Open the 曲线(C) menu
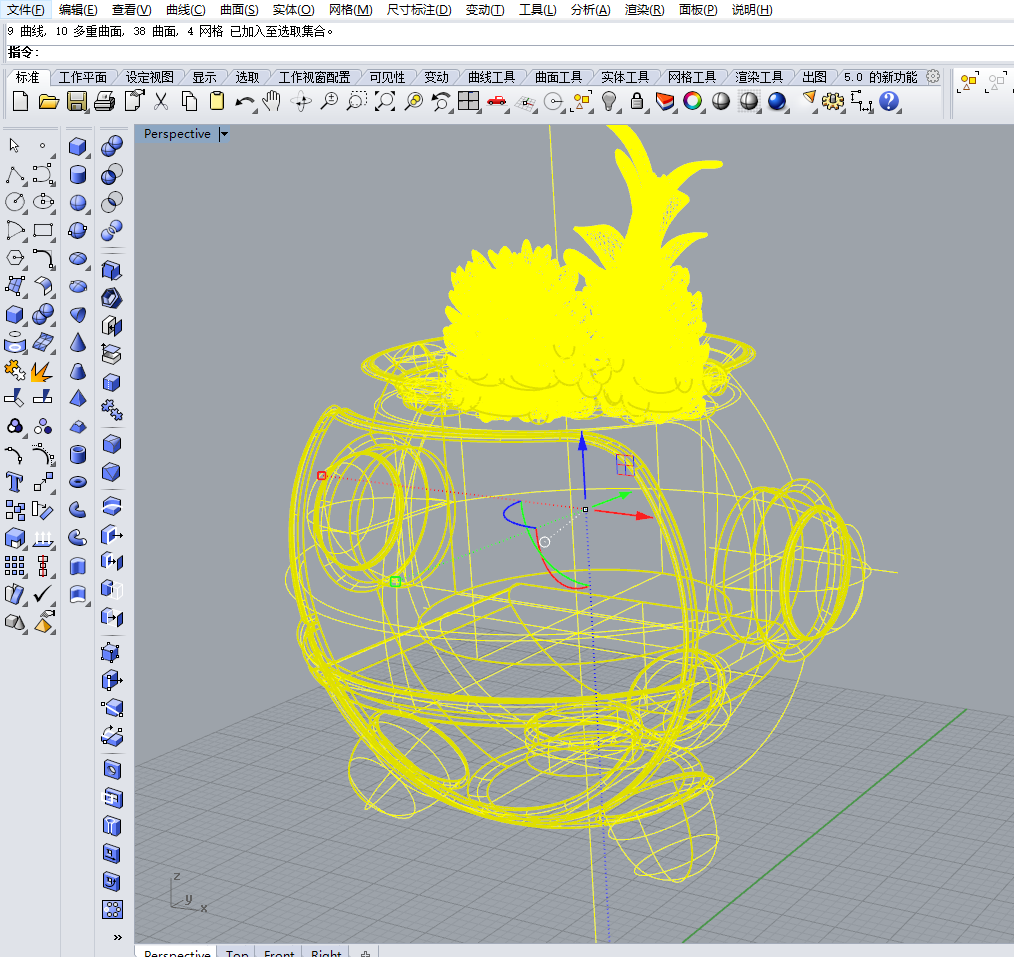Image resolution: width=1014 pixels, height=957 pixels. [186, 10]
